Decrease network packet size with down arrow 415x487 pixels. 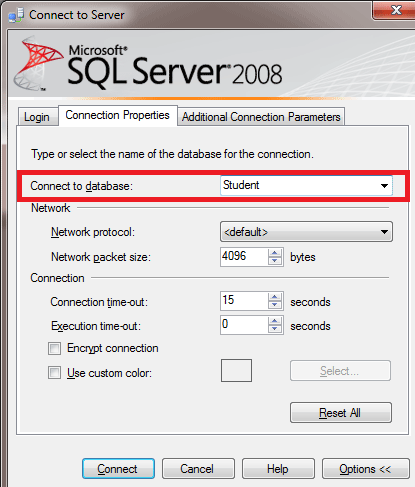tap(275, 261)
